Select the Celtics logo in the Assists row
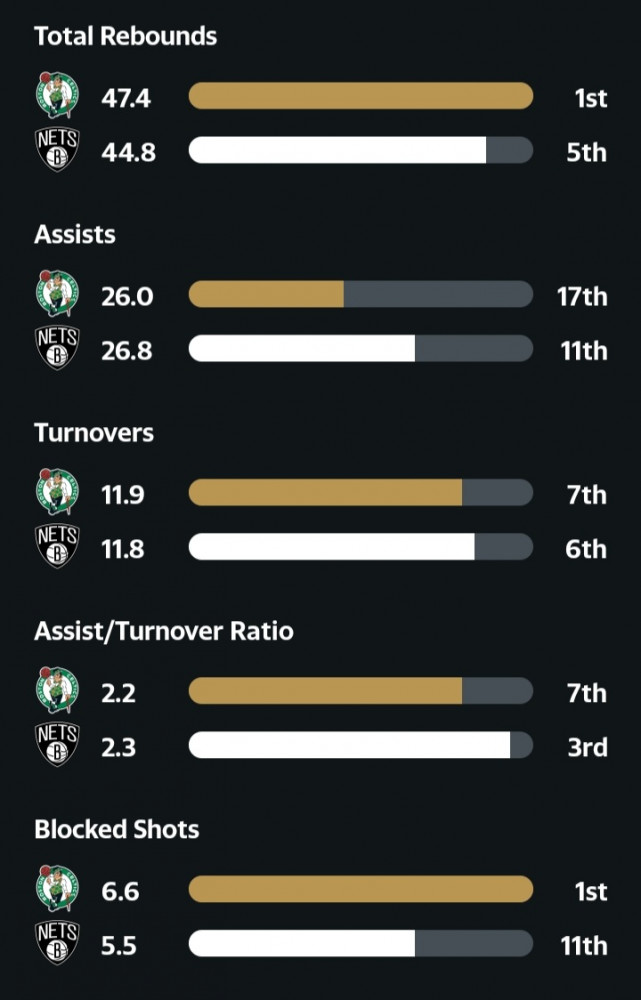Screen dimensions: 641x1000 [x=57, y=294]
